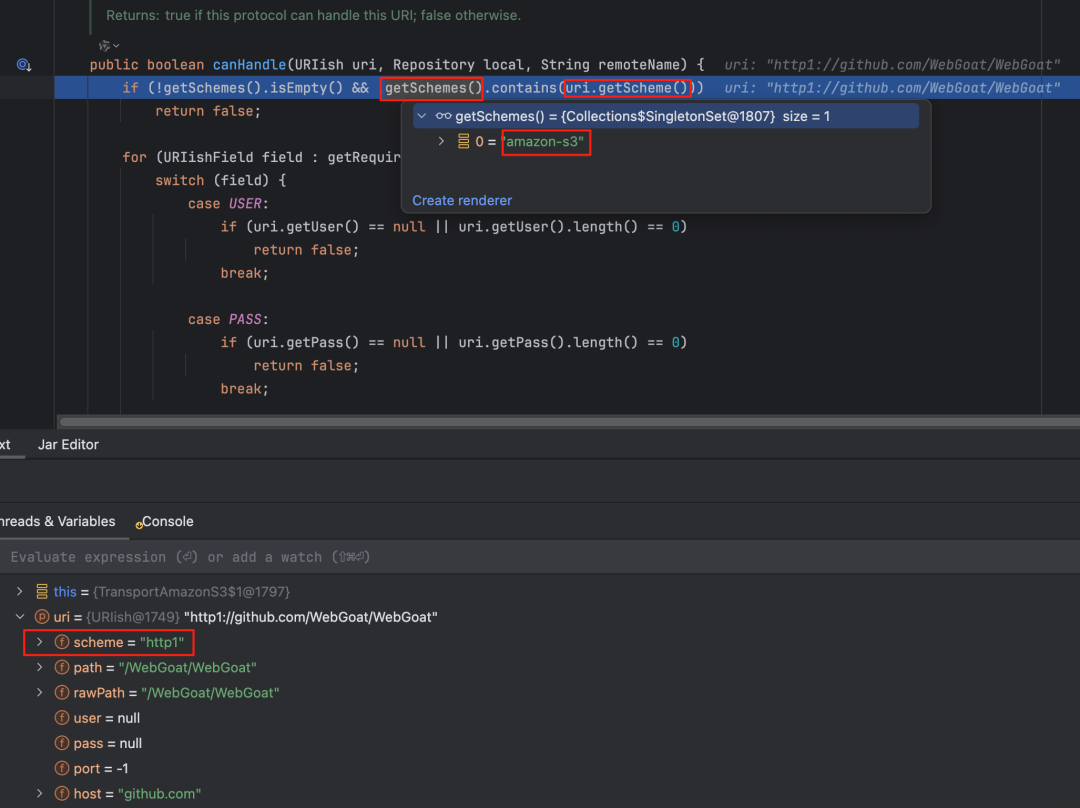The width and height of the screenshot is (1080, 808).
Task: Select the port = -1 row
Action: (x=540, y=768)
